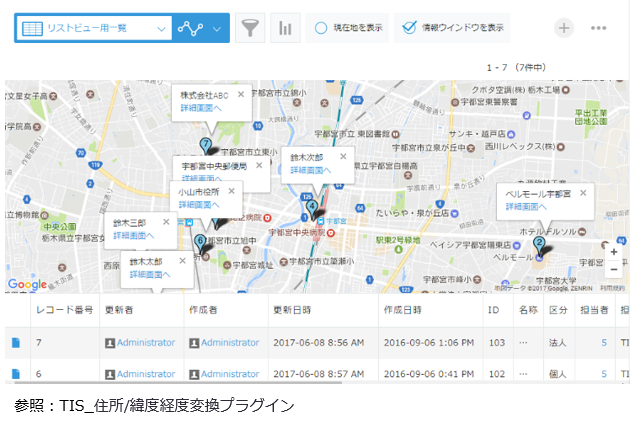Click the graph view icon

(x=190, y=28)
